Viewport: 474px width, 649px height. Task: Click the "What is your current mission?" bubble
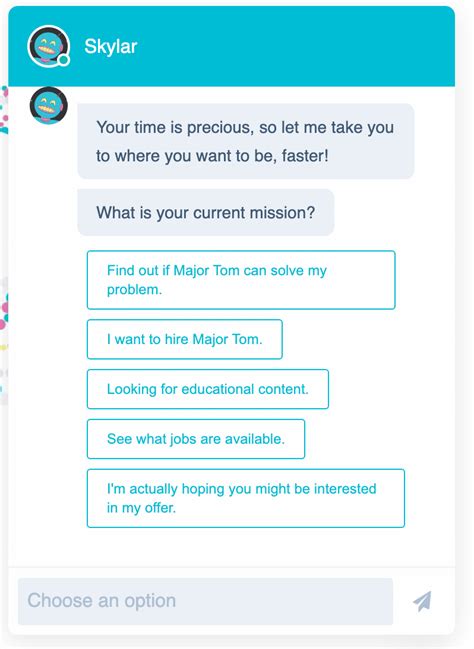click(x=206, y=212)
